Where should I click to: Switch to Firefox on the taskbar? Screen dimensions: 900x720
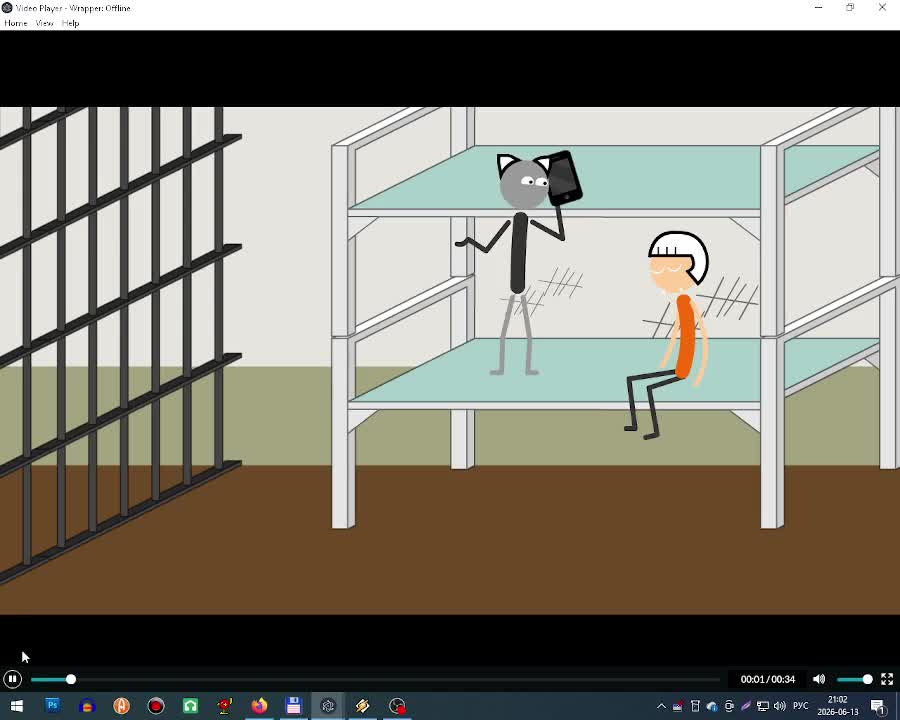coord(259,706)
